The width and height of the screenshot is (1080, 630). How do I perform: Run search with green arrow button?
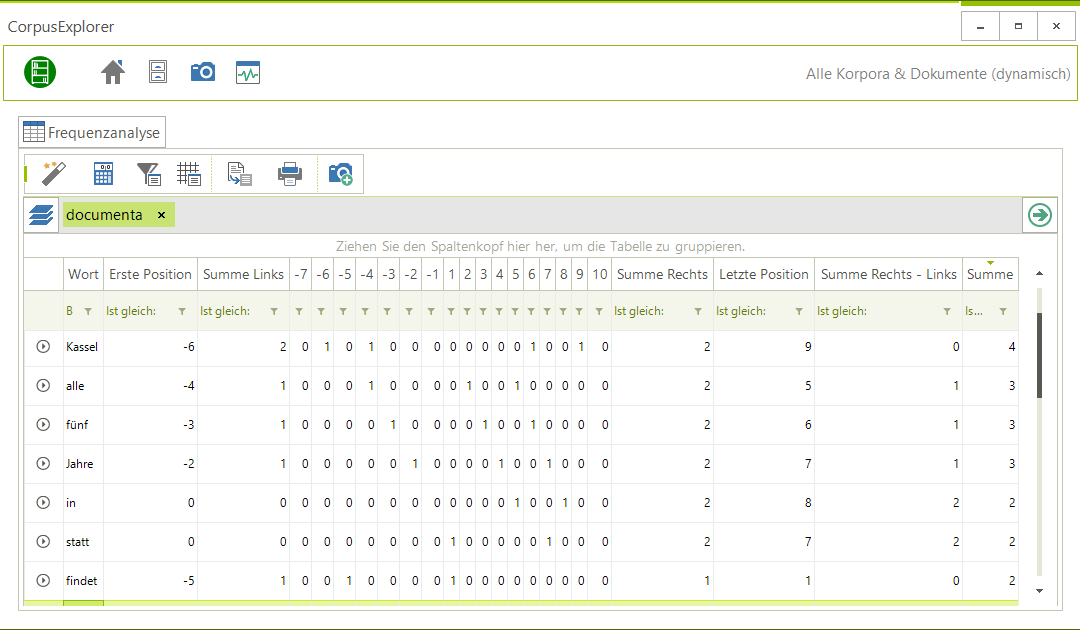1040,215
